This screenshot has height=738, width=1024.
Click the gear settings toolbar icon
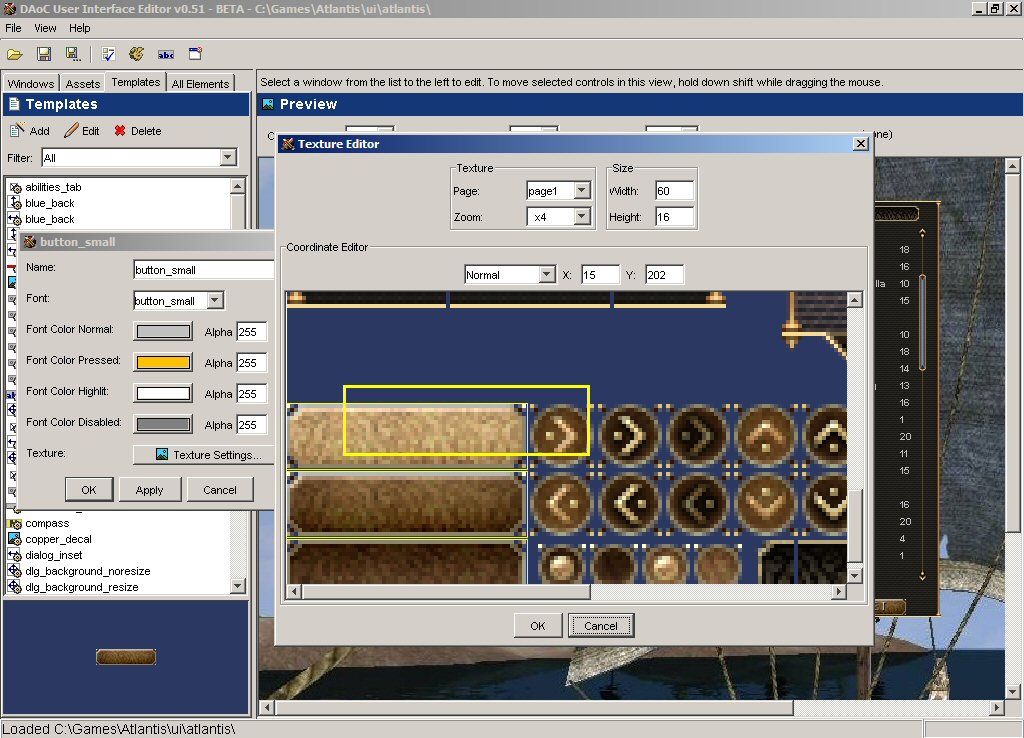[136, 54]
